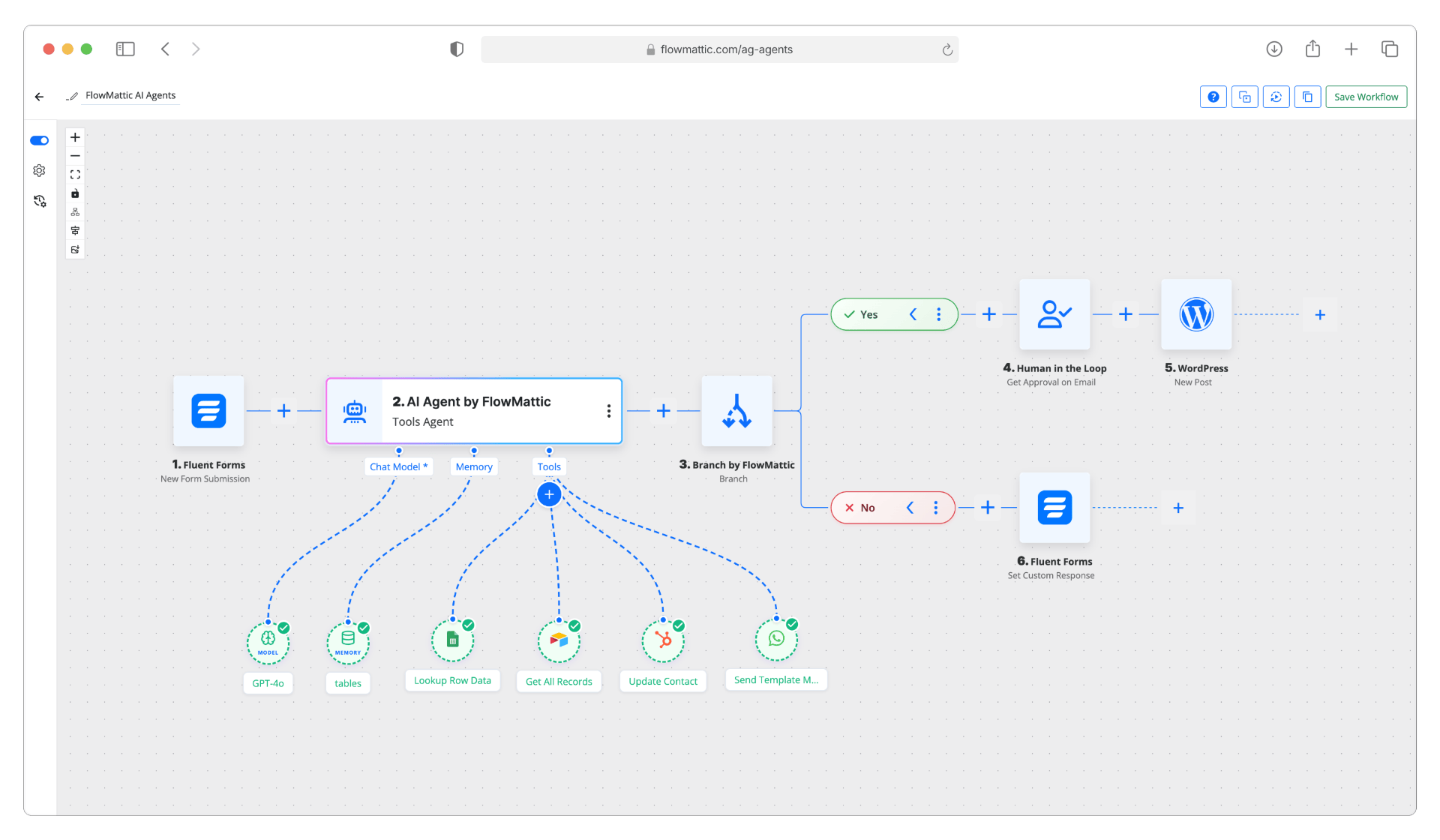Collapse the No branch chevron
The image size is (1440, 840).
click(x=910, y=507)
